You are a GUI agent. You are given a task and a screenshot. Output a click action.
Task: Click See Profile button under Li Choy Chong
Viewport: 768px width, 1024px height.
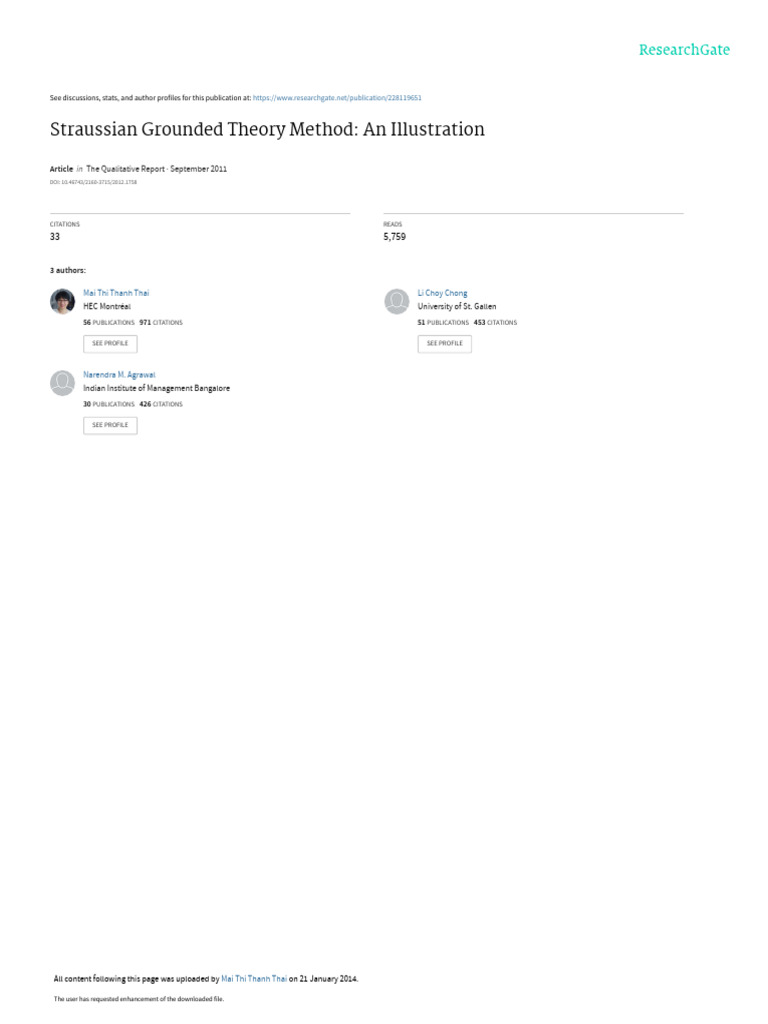tap(445, 344)
